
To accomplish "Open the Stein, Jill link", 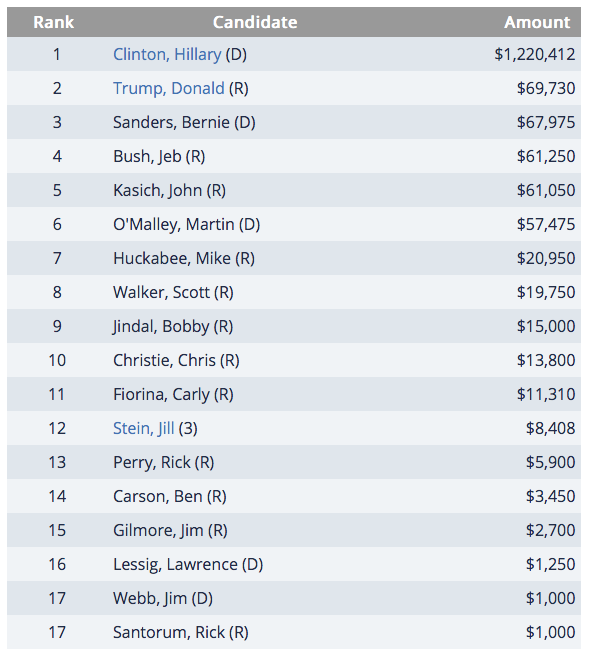I will 143,428.
